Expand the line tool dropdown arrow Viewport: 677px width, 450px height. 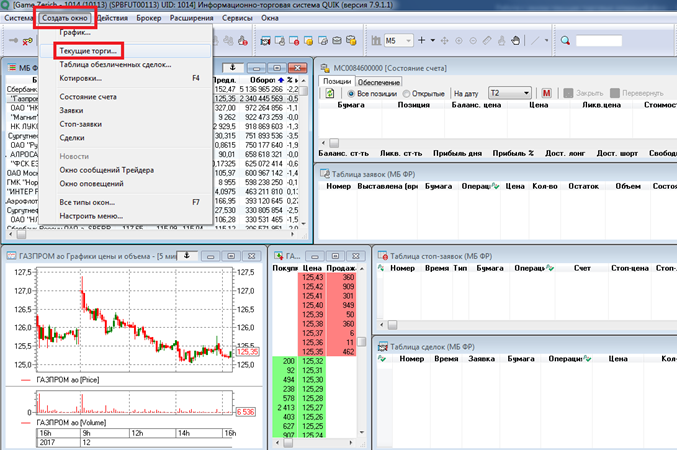coord(546,41)
